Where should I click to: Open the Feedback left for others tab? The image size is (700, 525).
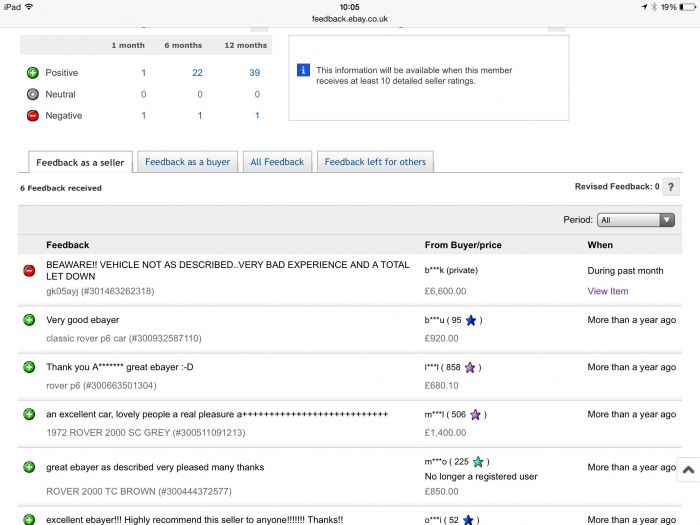tap(375, 162)
